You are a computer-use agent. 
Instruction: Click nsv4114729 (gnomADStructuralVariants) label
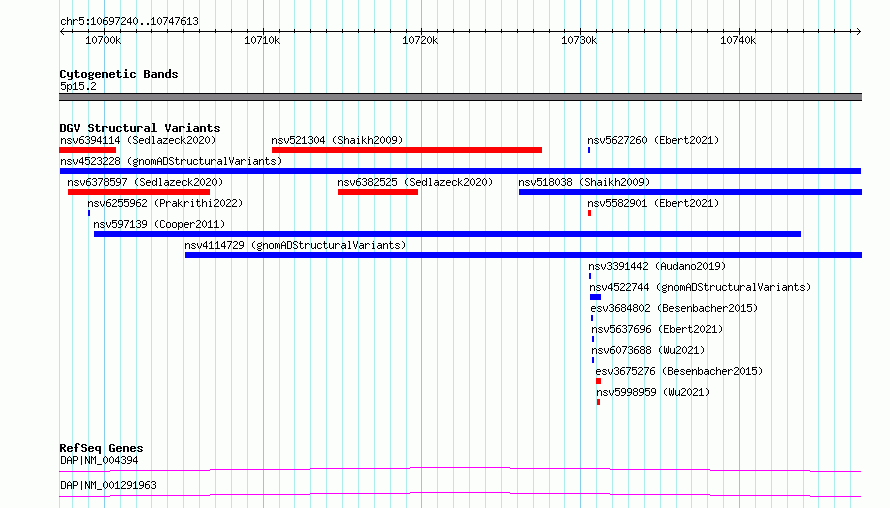[x=295, y=245]
